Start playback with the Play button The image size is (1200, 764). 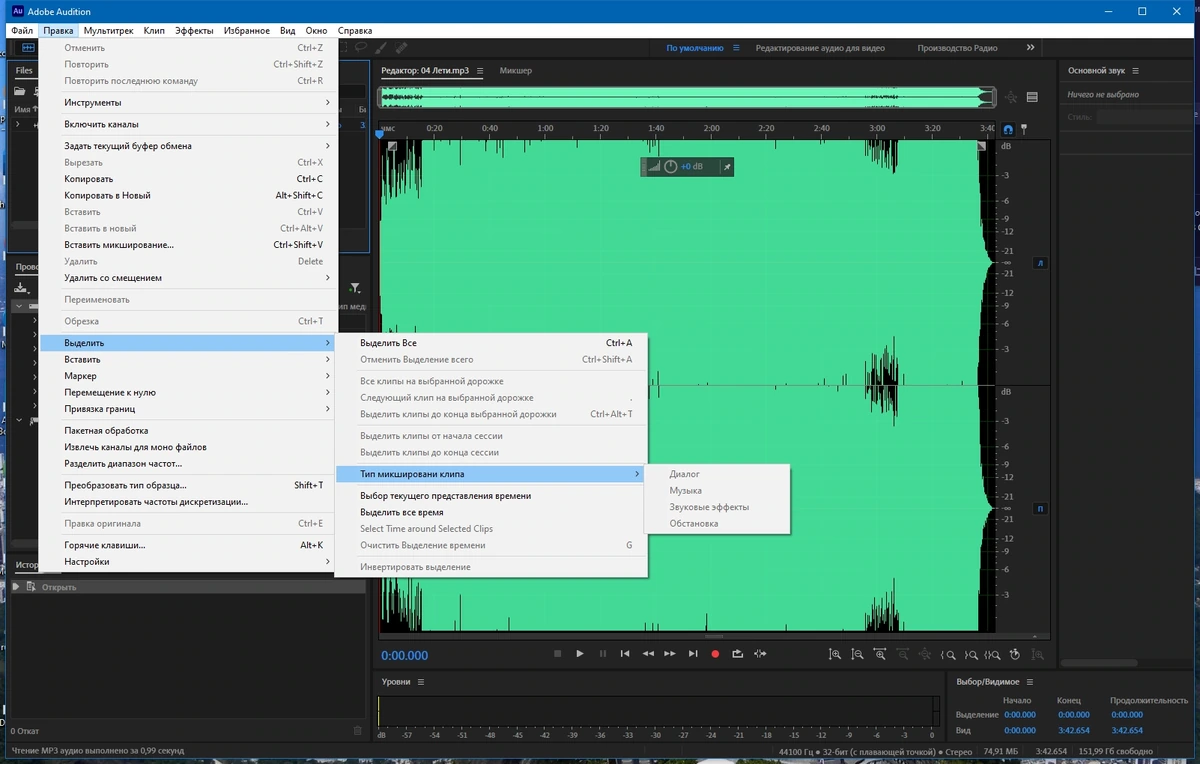580,654
